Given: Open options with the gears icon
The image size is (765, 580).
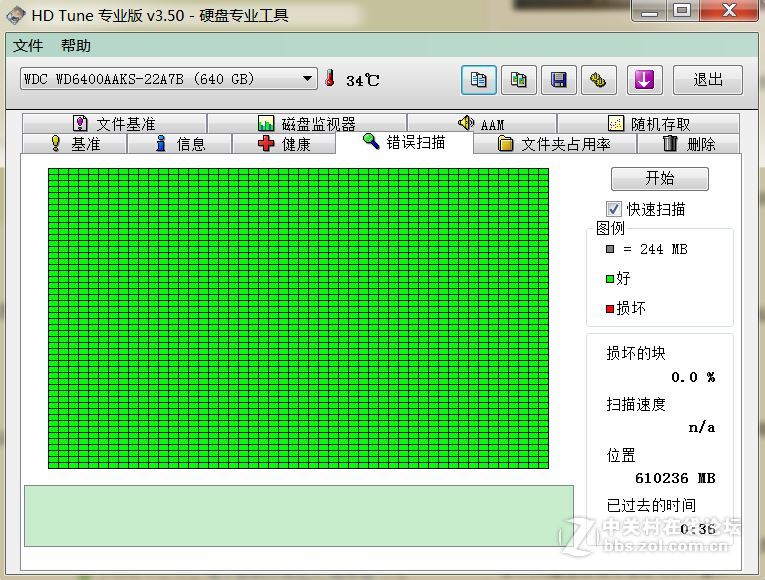Looking at the screenshot, I should point(599,80).
